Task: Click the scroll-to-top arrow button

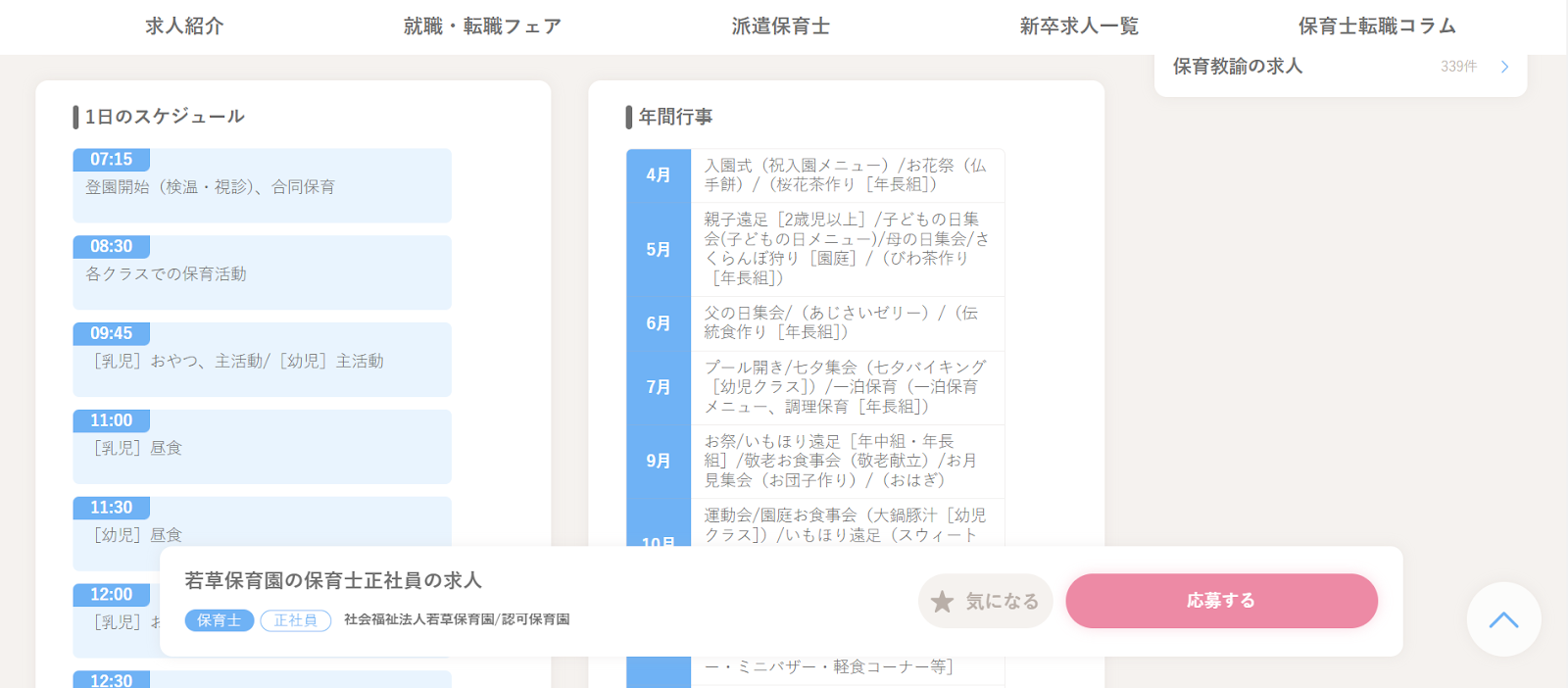Action: [1503, 619]
